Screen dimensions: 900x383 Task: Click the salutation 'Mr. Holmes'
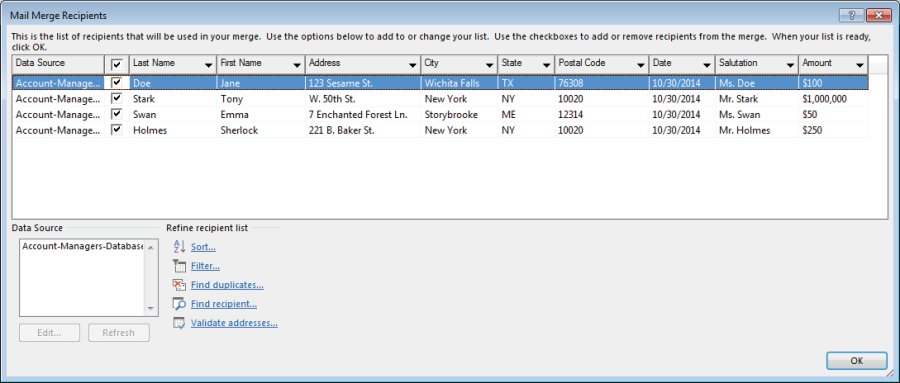[x=744, y=130]
